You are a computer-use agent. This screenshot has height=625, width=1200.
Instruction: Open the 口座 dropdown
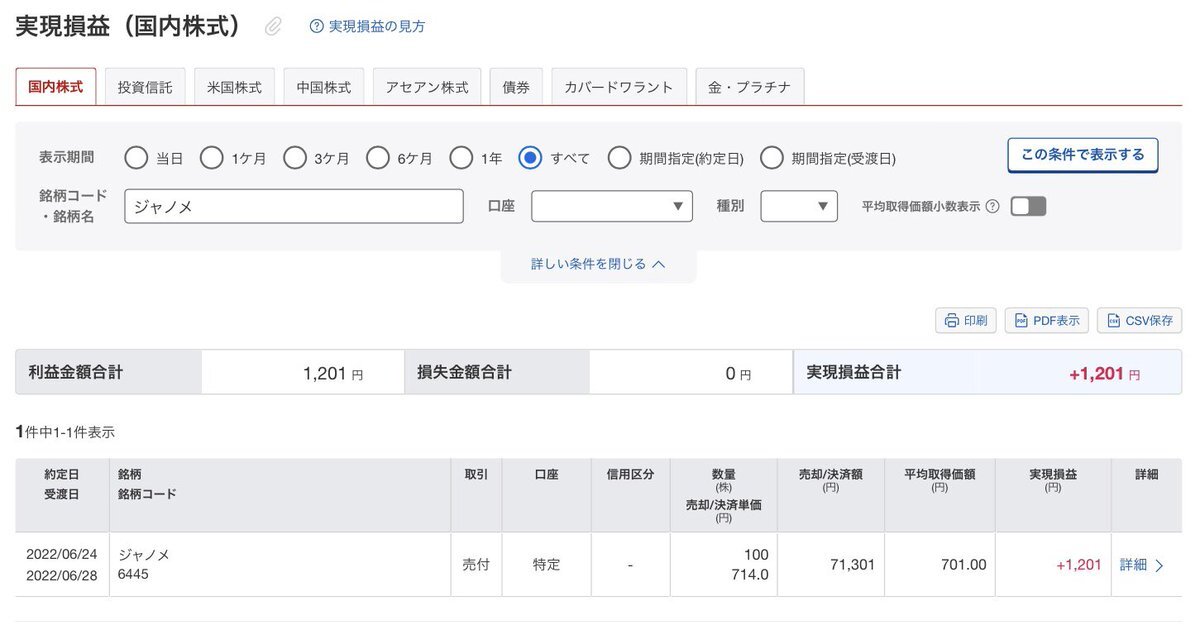(612, 206)
